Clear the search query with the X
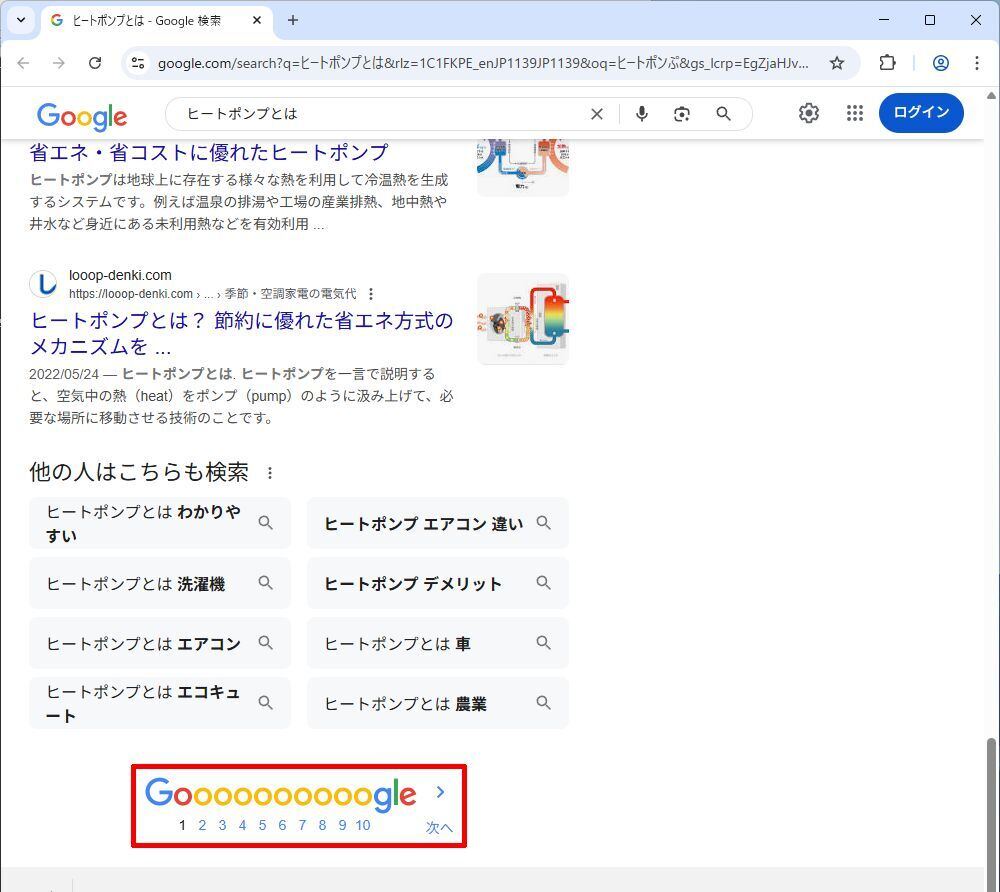 (597, 114)
